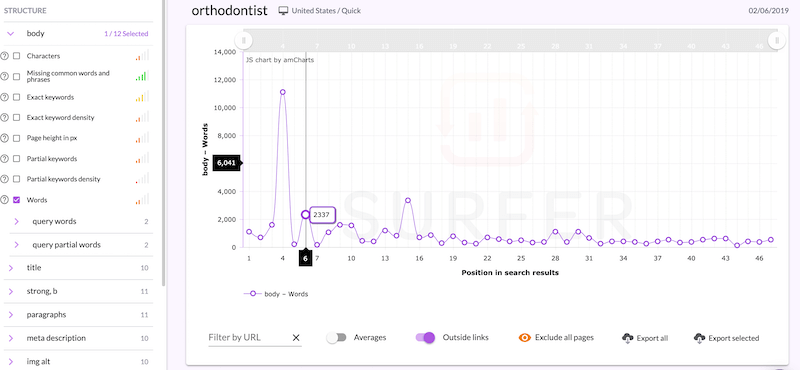The image size is (800, 370).
Task: Expand the query words group
Action: pyautogui.click(x=16, y=221)
